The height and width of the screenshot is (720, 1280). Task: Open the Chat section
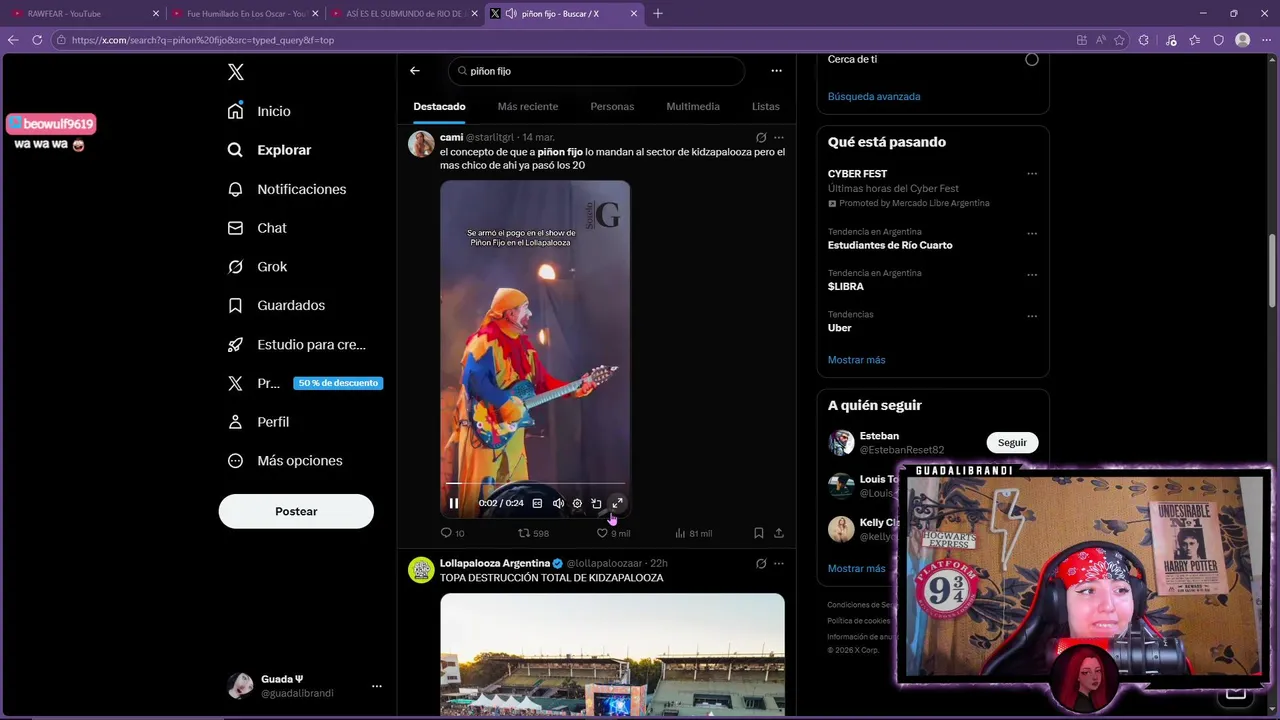257,228
